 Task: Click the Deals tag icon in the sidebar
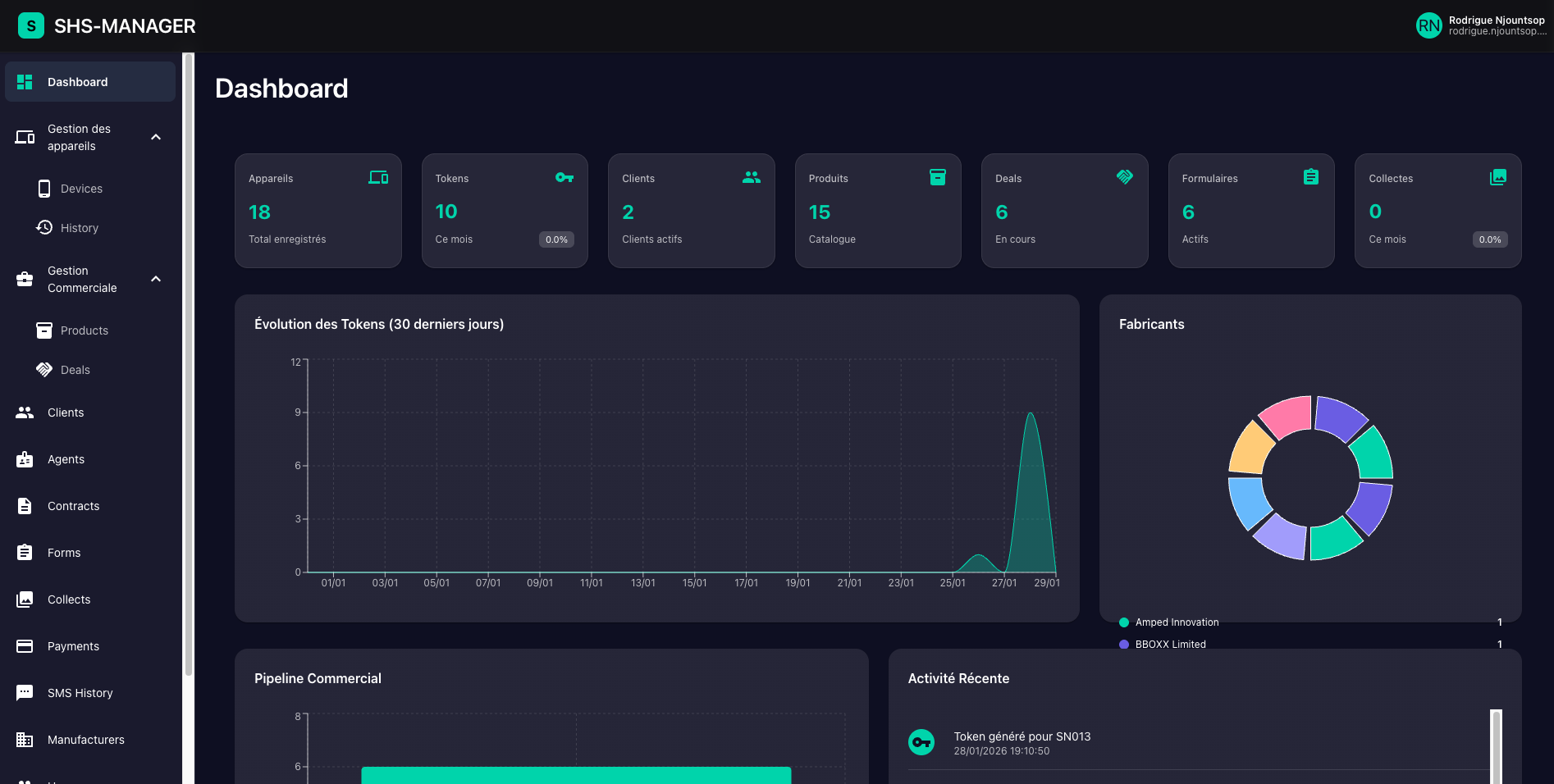click(43, 369)
